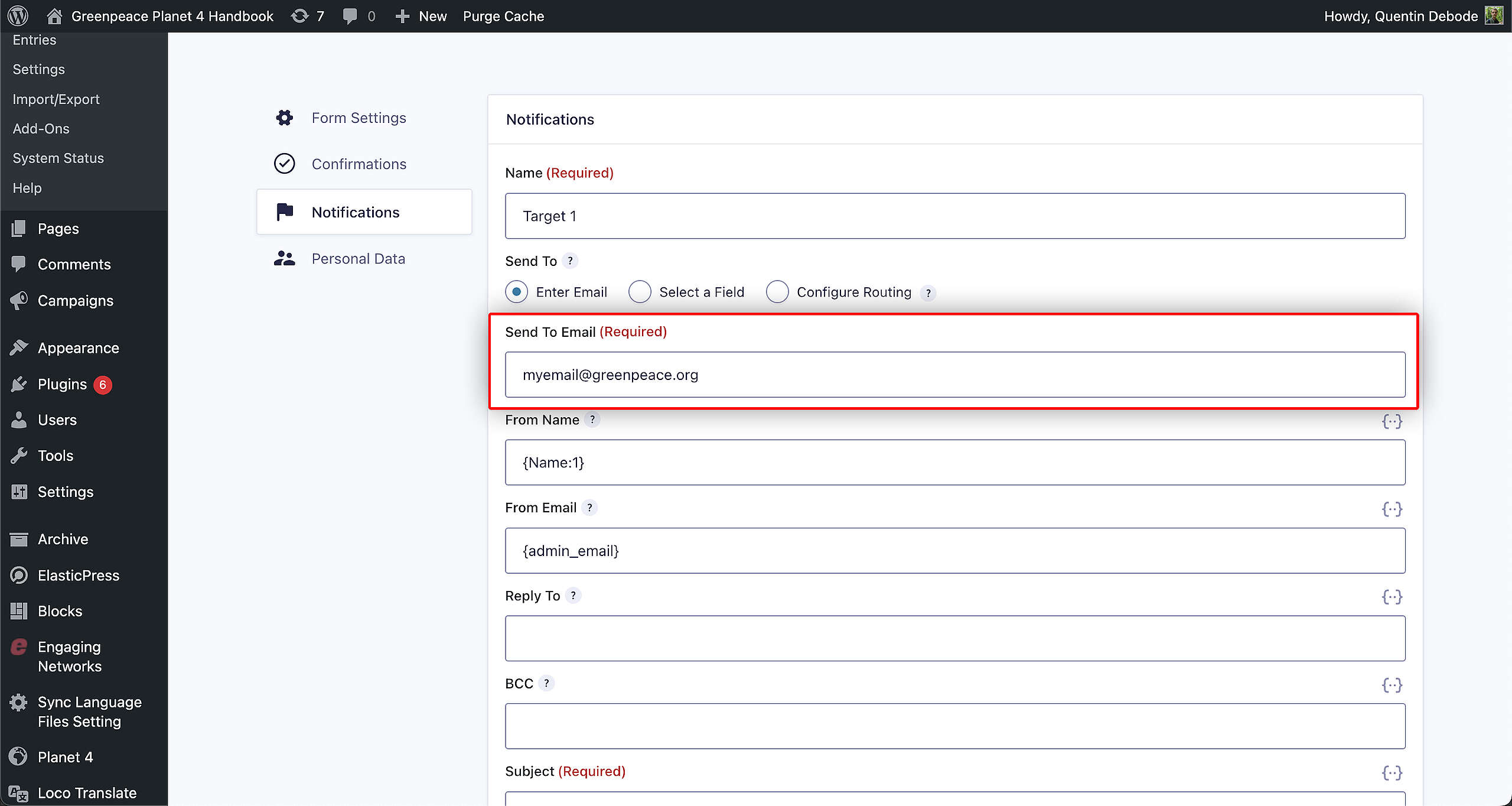Screen dimensions: 1512x806
Task: Show the From Email help tooltip
Action: tap(589, 507)
